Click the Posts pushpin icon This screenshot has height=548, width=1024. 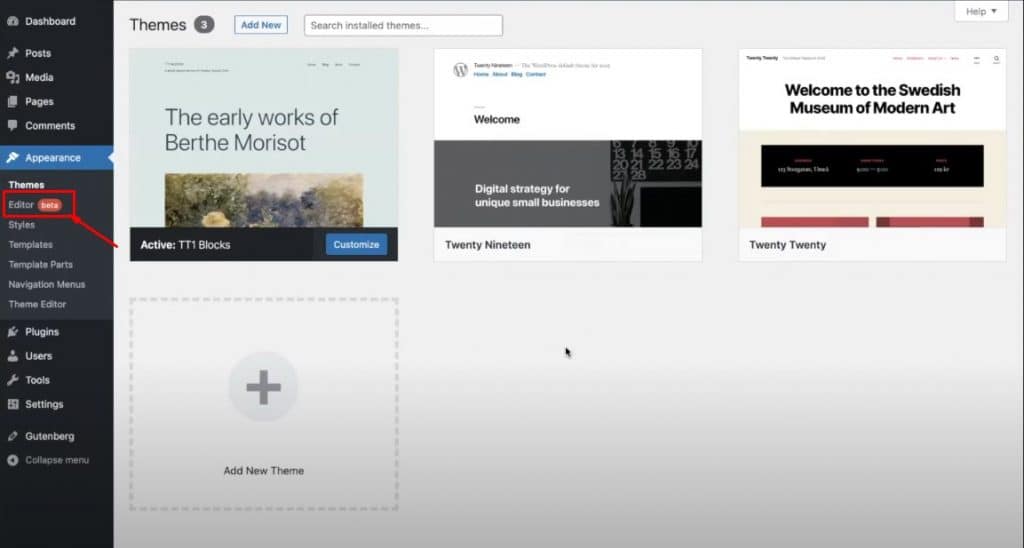coord(12,53)
